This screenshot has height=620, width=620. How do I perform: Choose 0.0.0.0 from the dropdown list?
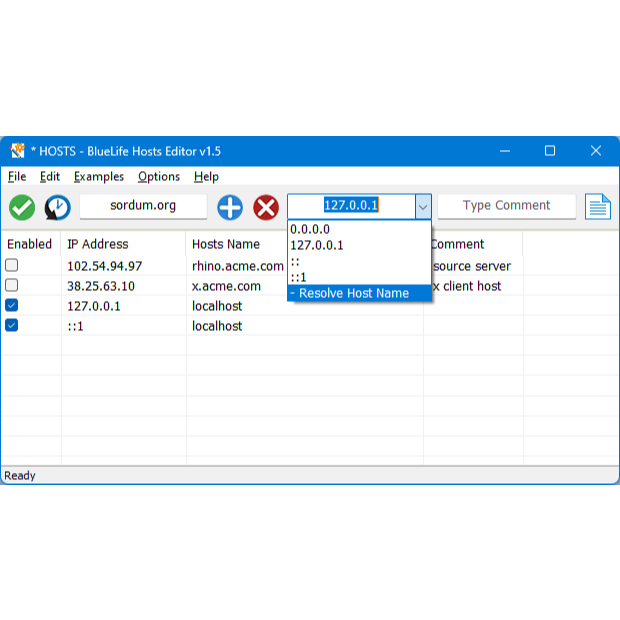pyautogui.click(x=359, y=229)
